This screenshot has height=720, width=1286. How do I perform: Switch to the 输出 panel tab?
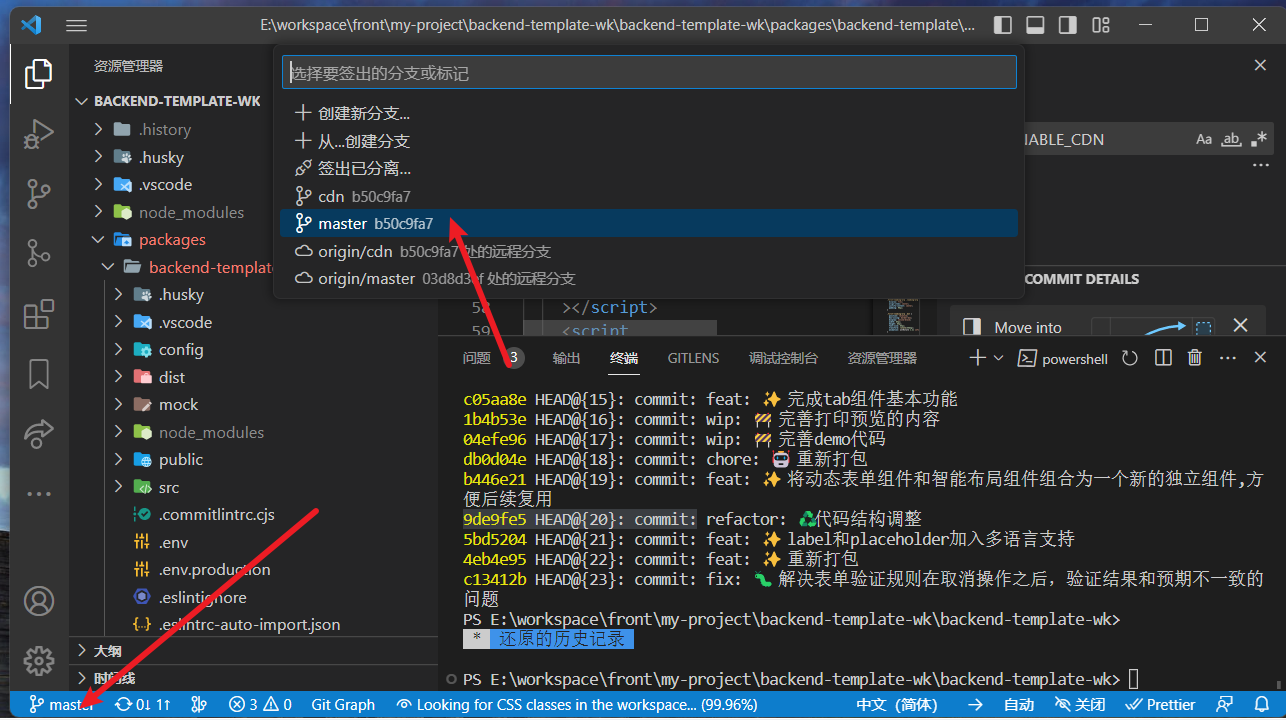[566, 358]
